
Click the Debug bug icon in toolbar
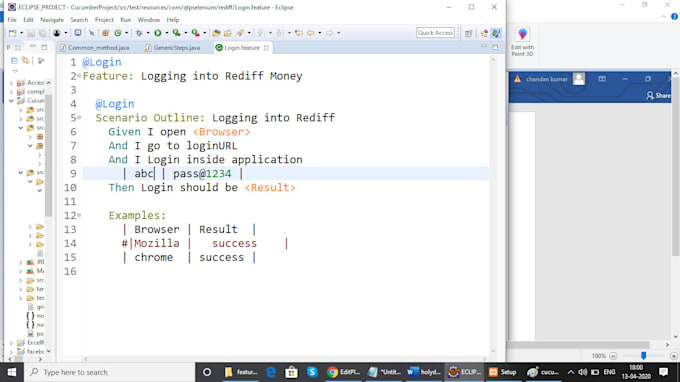point(139,33)
